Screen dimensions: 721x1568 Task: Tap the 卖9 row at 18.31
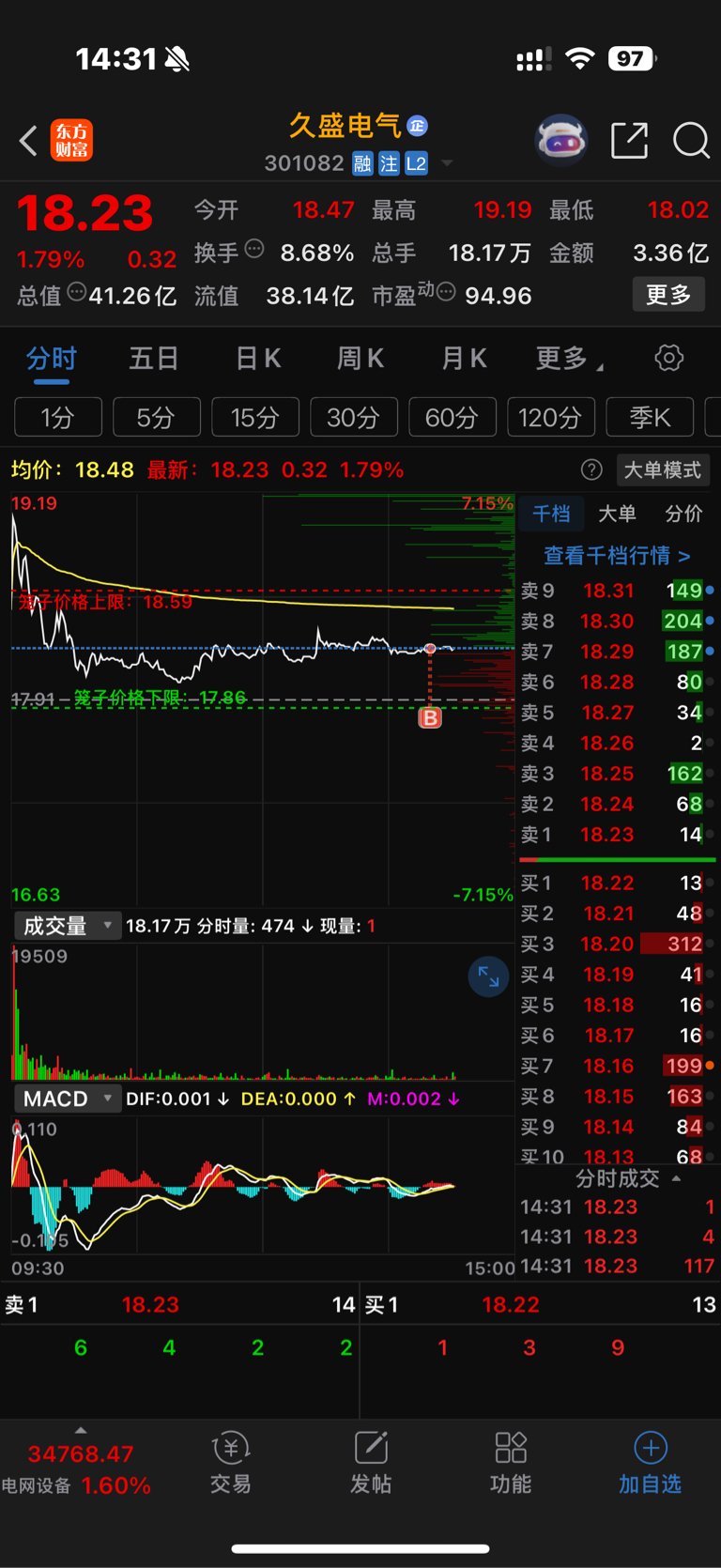coord(617,591)
